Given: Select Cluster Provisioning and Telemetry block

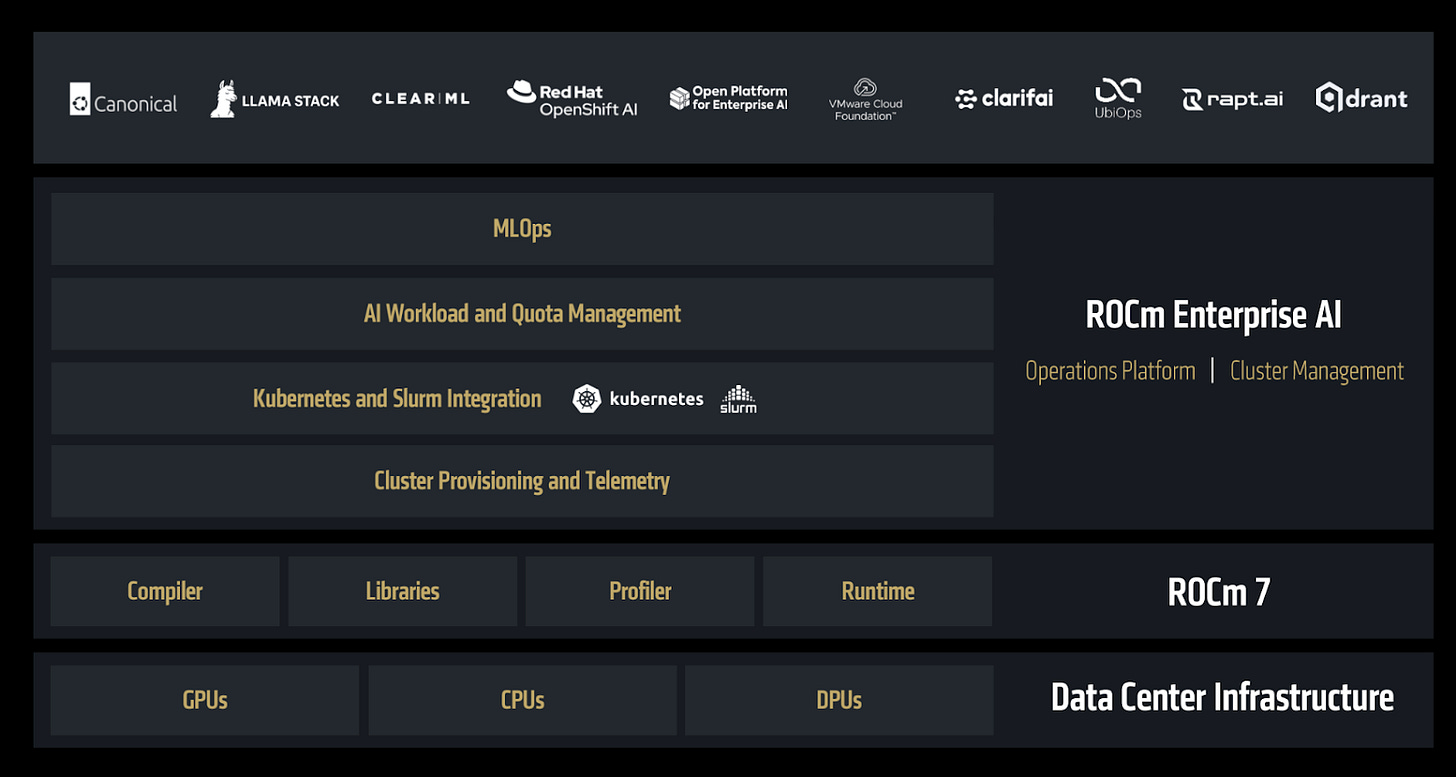Looking at the screenshot, I should [x=522, y=481].
